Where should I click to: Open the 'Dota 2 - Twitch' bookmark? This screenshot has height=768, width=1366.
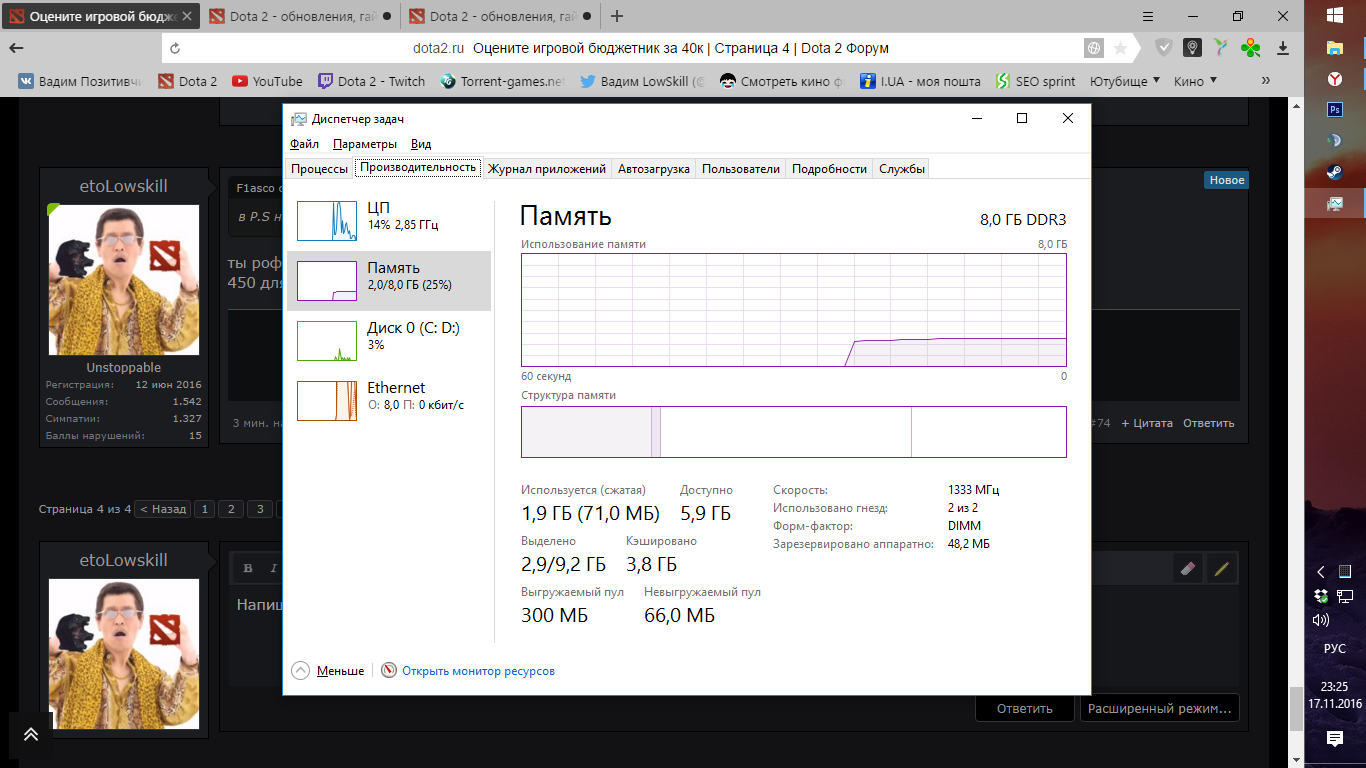[x=371, y=81]
